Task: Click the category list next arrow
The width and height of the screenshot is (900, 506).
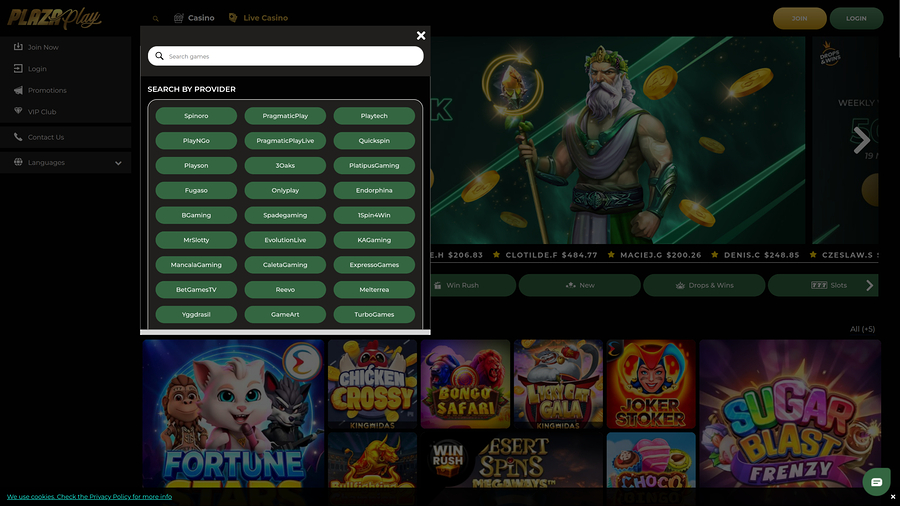Action: tap(870, 285)
